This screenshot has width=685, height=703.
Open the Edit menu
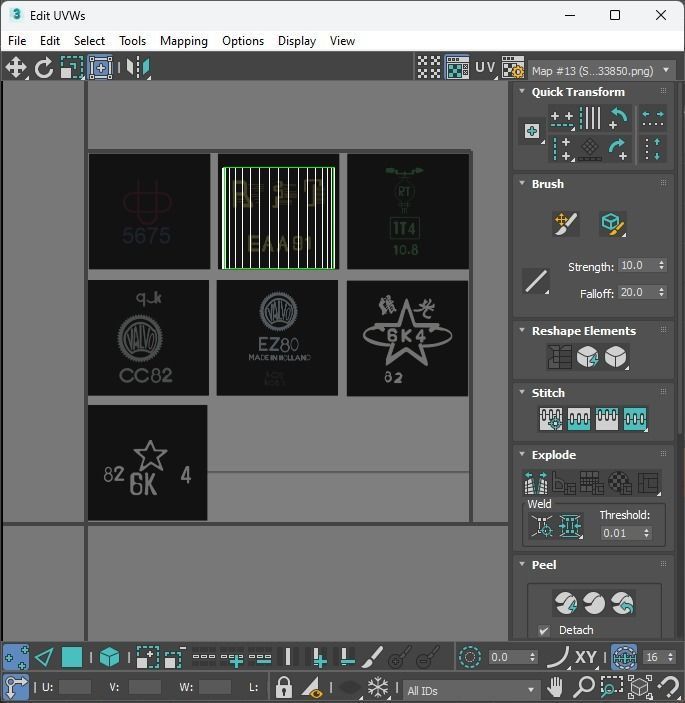click(50, 41)
